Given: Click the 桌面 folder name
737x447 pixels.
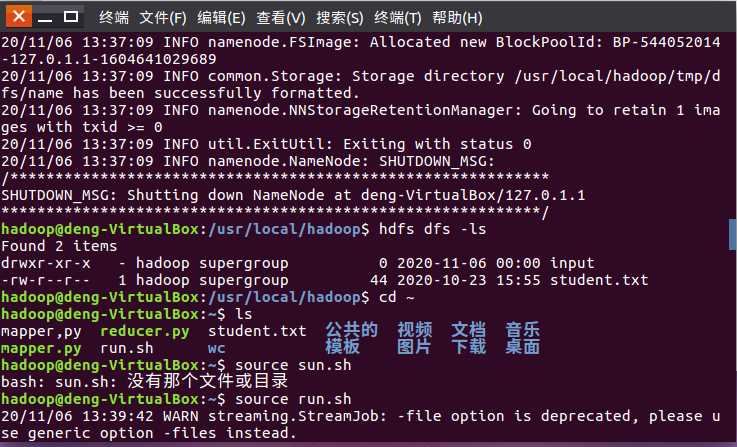Looking at the screenshot, I should click(x=522, y=347).
